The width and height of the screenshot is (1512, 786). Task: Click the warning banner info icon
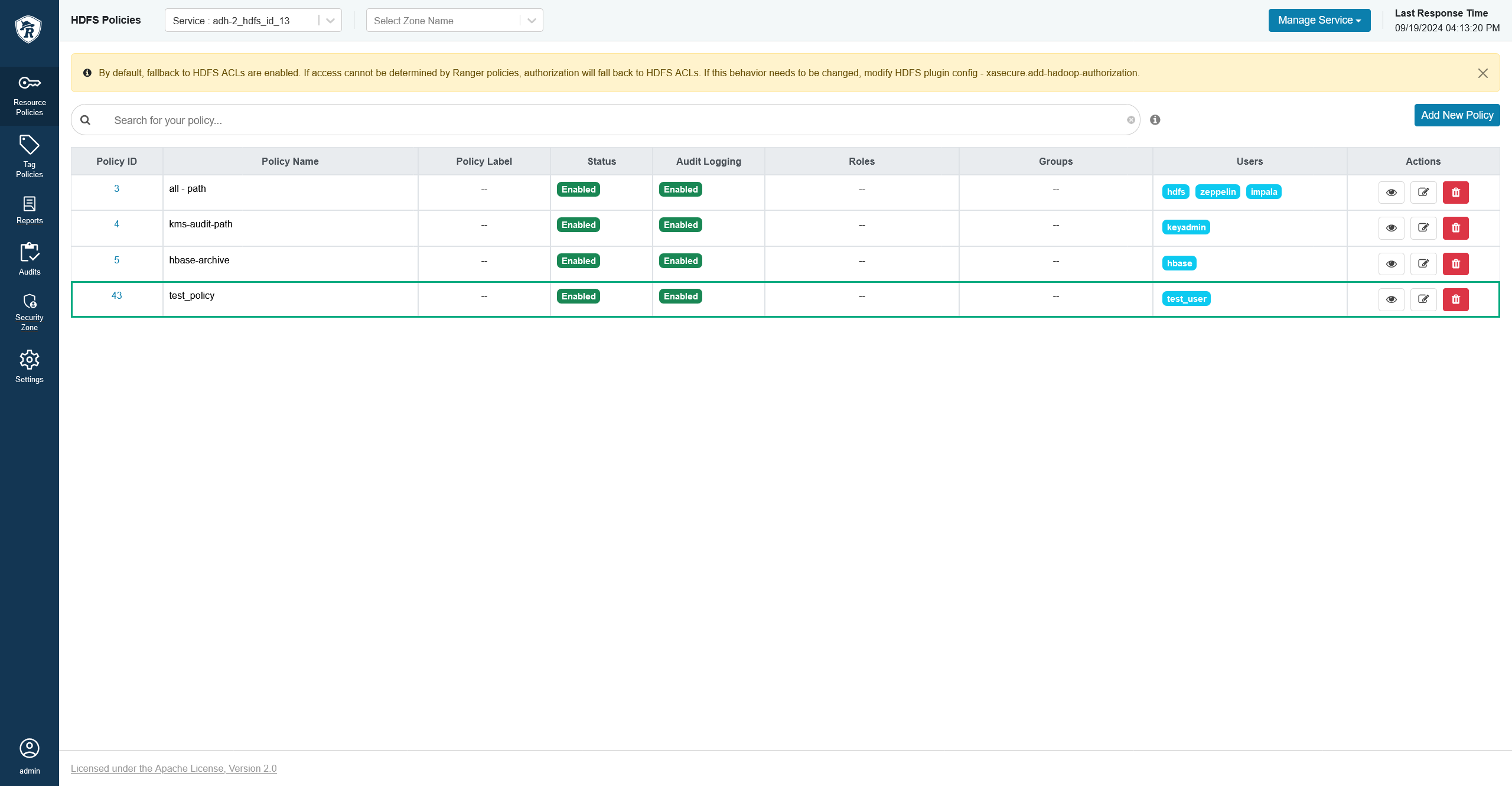[x=87, y=73]
